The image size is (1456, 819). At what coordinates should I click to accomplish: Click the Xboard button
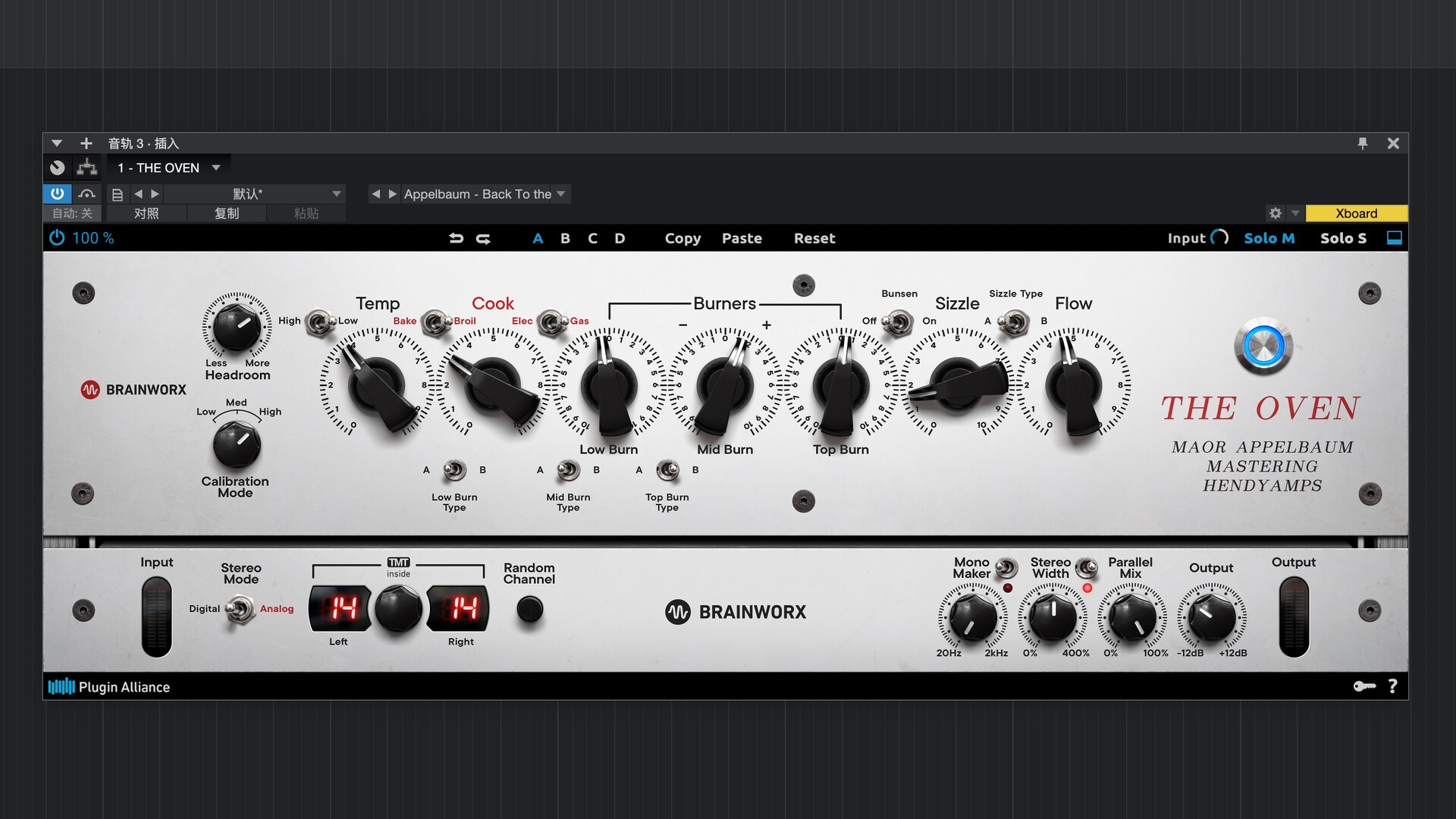[x=1356, y=213]
